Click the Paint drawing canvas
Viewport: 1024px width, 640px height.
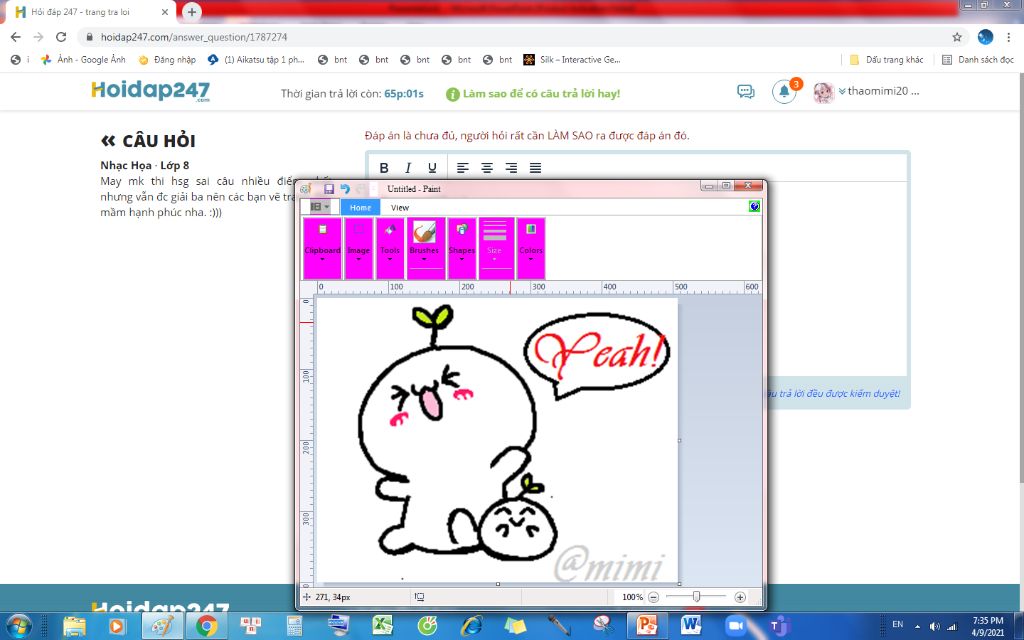click(497, 440)
